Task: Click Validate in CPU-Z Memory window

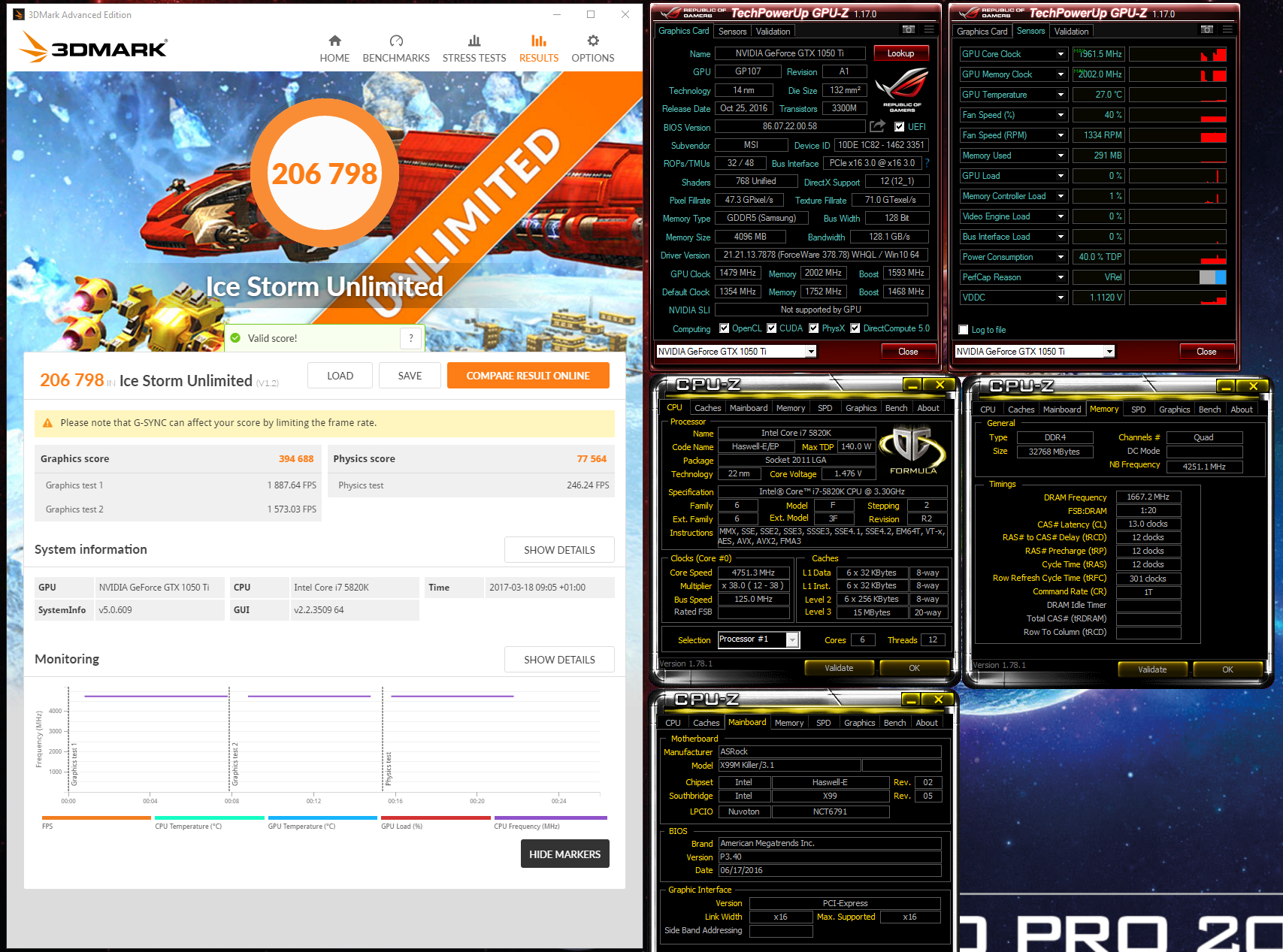Action: (x=1152, y=669)
